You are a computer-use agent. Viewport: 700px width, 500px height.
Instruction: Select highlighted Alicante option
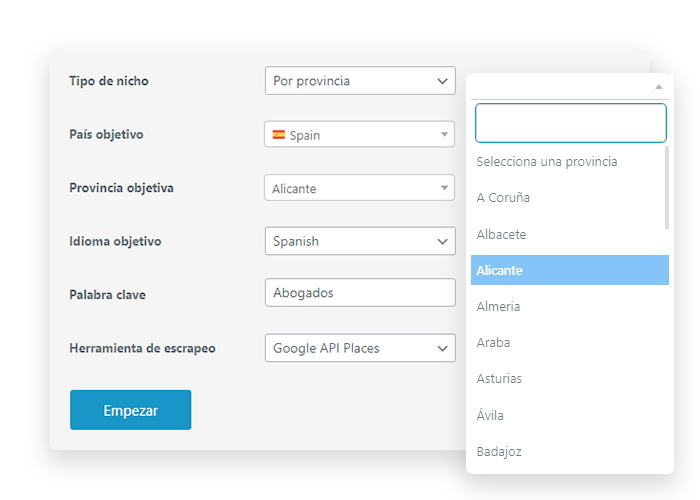tap(570, 270)
